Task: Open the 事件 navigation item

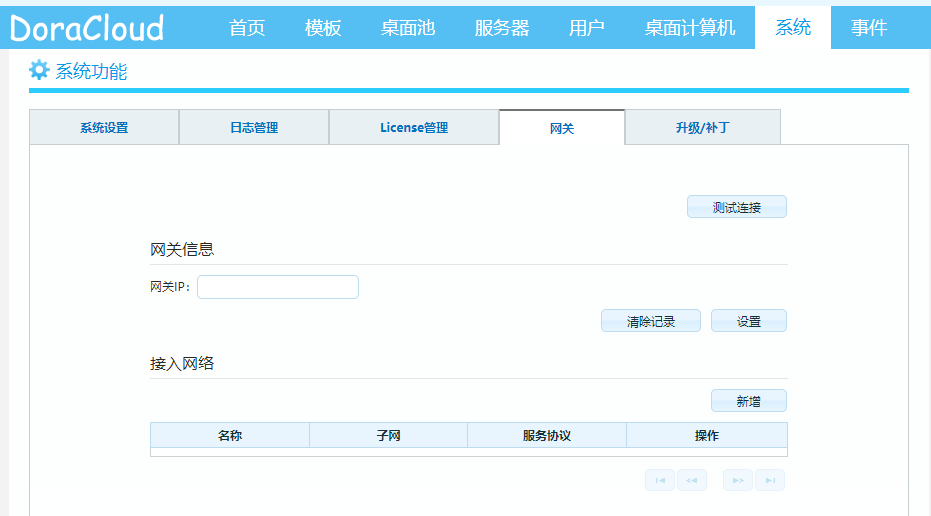Action: (x=869, y=28)
